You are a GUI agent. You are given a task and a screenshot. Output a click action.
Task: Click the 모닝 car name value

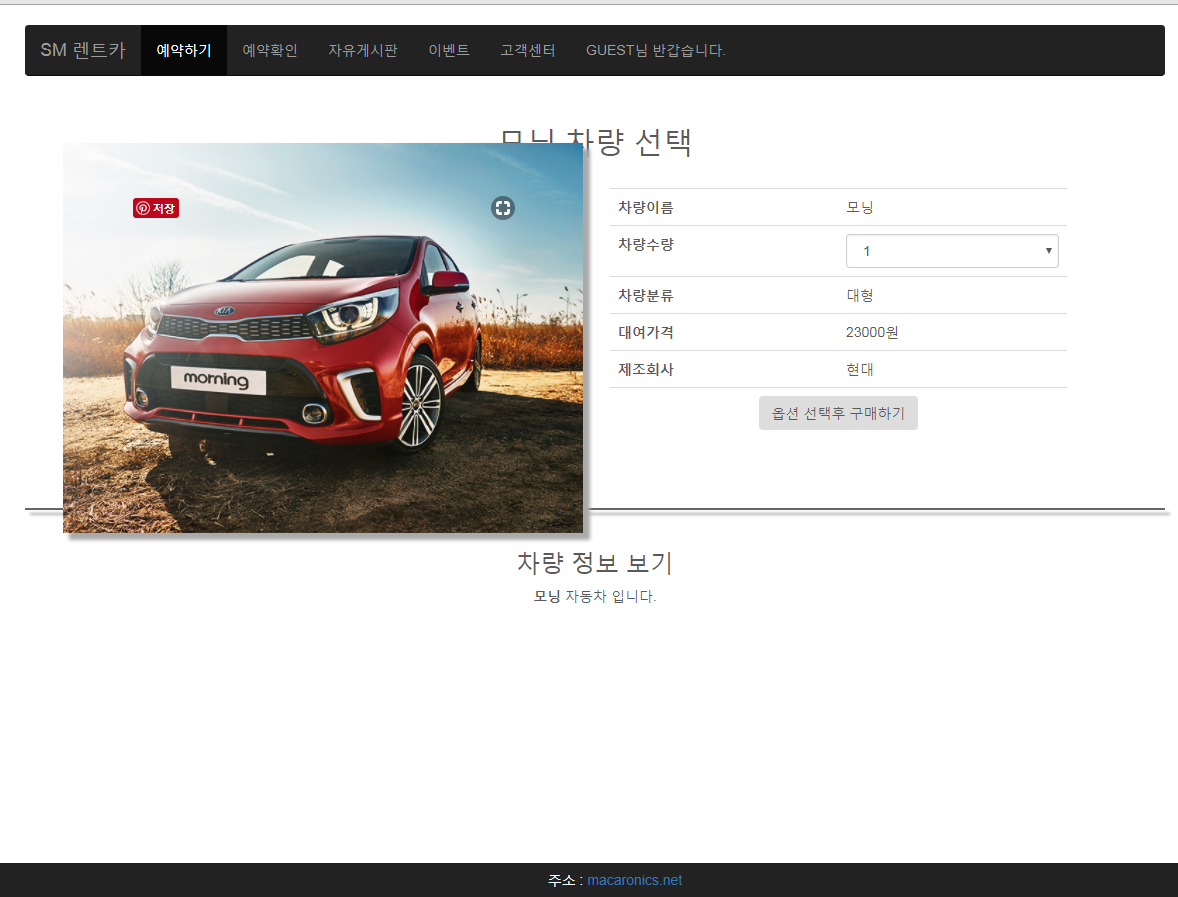(x=859, y=207)
